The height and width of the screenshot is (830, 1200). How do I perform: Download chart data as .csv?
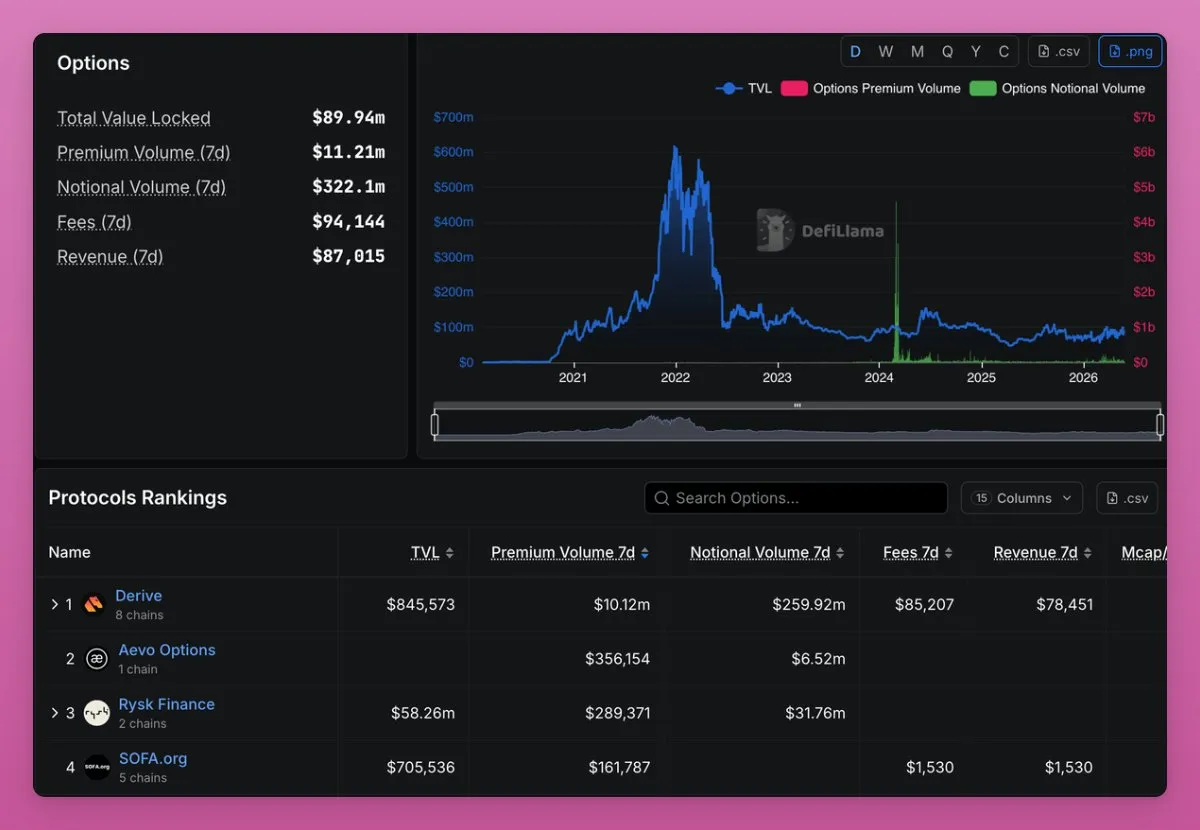click(1059, 52)
